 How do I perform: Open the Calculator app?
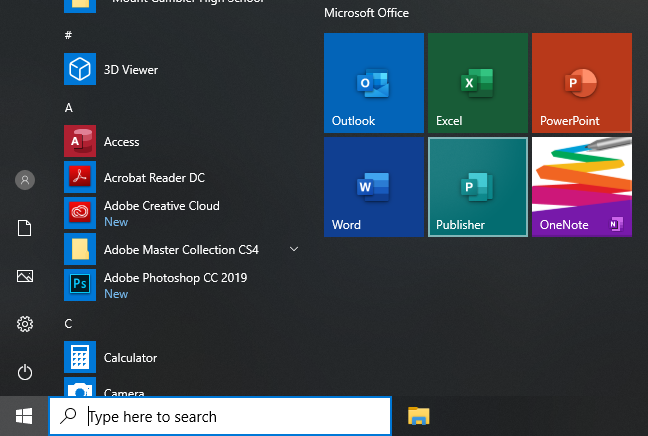click(x=182, y=357)
